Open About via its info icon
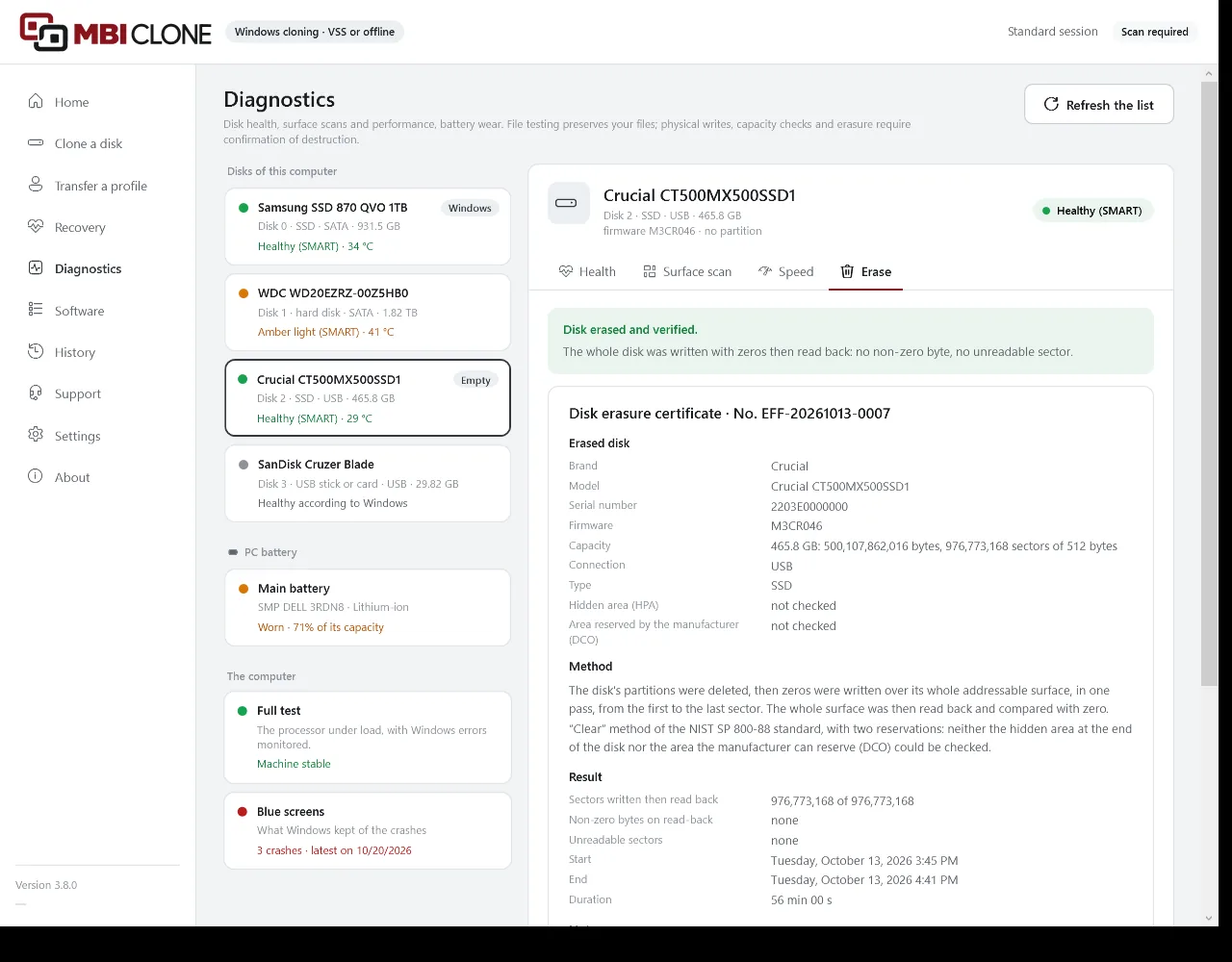The width and height of the screenshot is (1232, 962). point(36,476)
